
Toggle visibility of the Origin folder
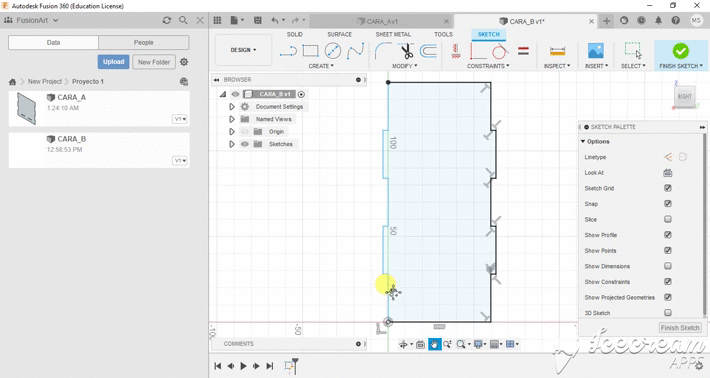pyautogui.click(x=245, y=132)
